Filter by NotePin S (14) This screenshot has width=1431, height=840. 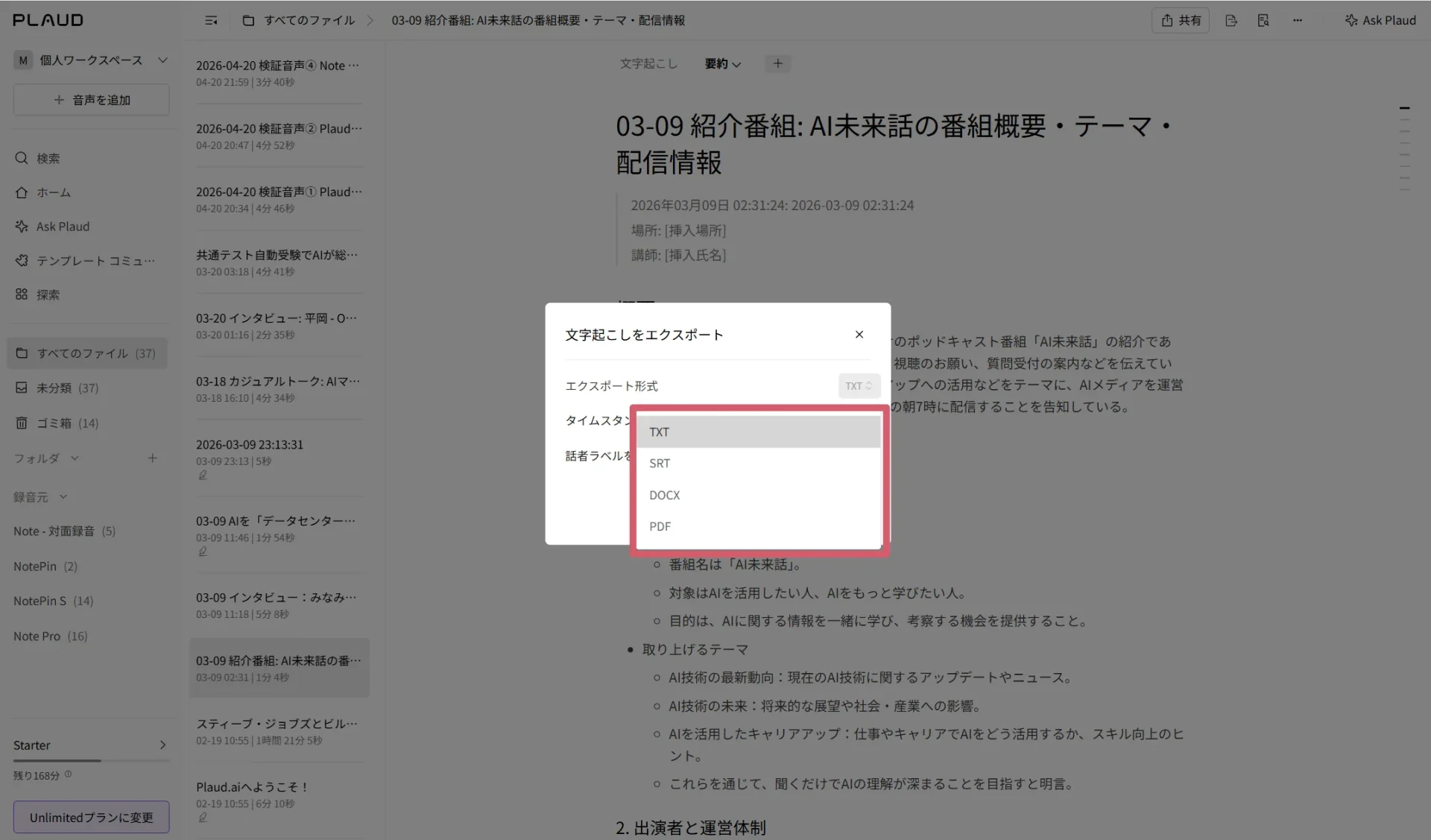point(54,601)
